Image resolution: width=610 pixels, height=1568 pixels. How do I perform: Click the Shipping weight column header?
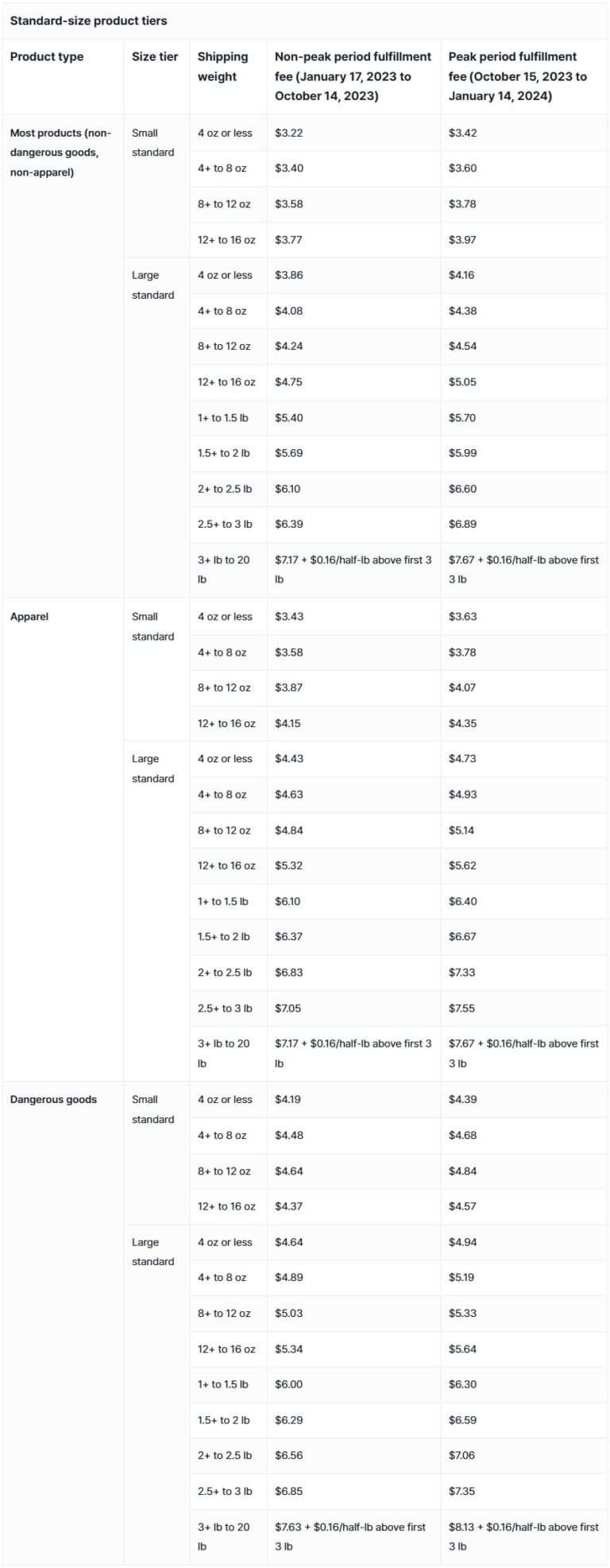[223, 67]
